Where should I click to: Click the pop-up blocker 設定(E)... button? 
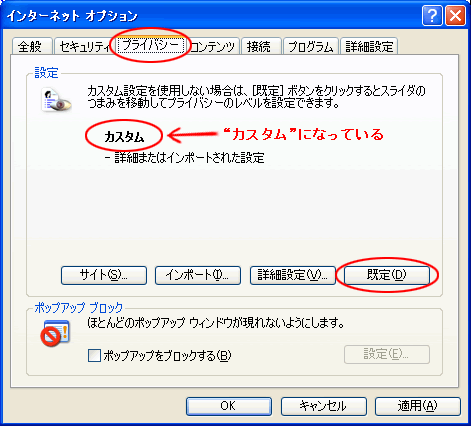point(387,354)
